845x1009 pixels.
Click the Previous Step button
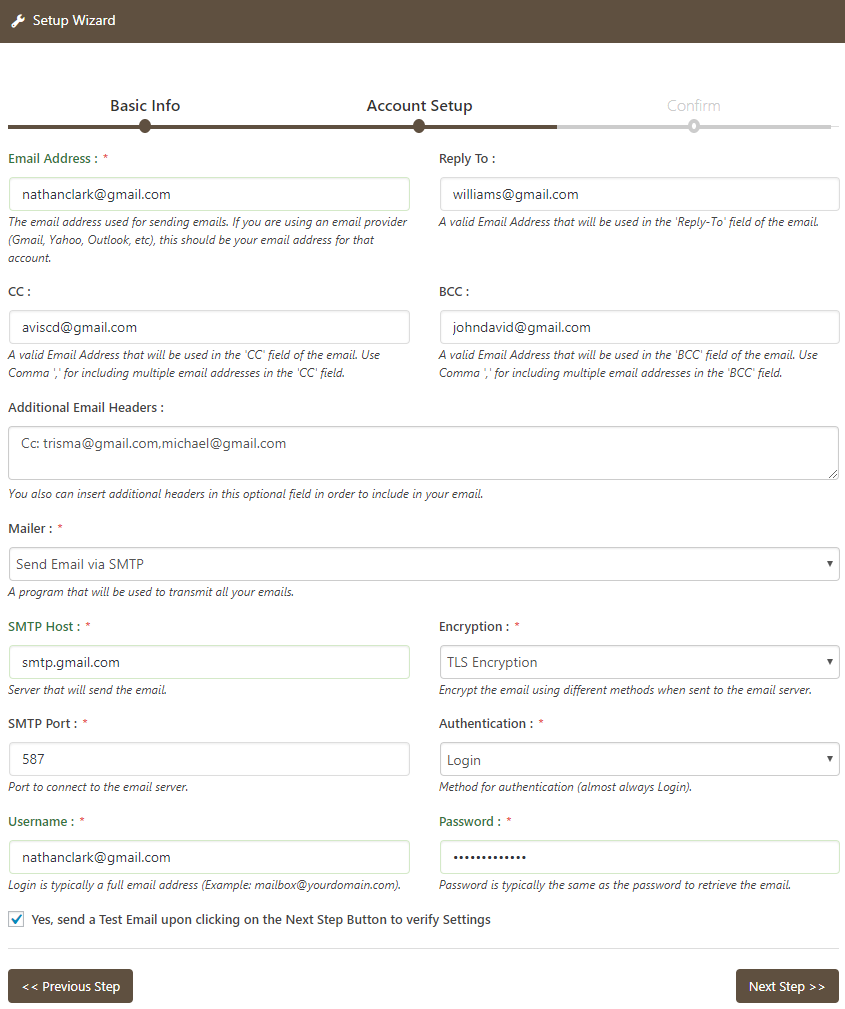[70, 986]
